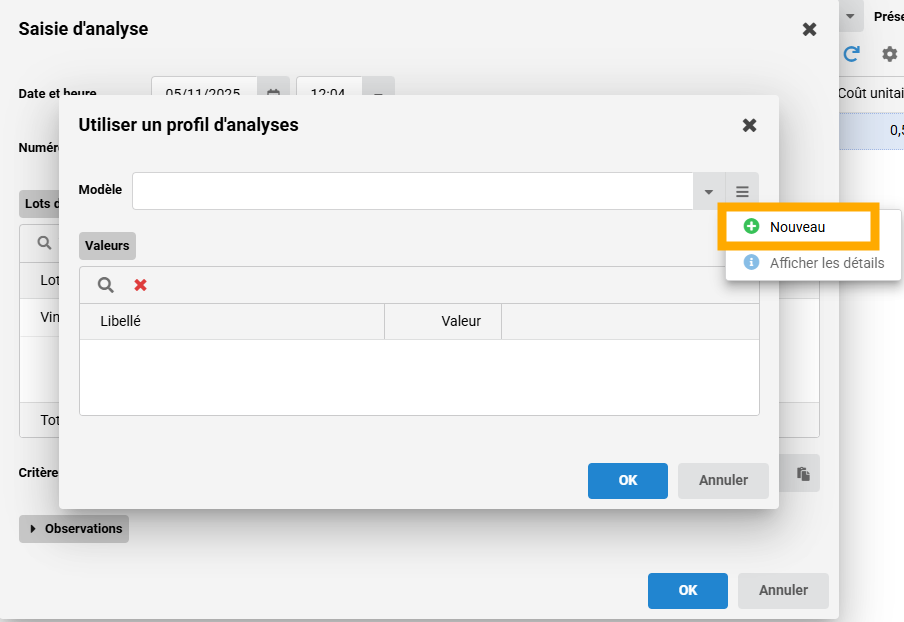Click the refresh icon in background panel

[x=852, y=54]
